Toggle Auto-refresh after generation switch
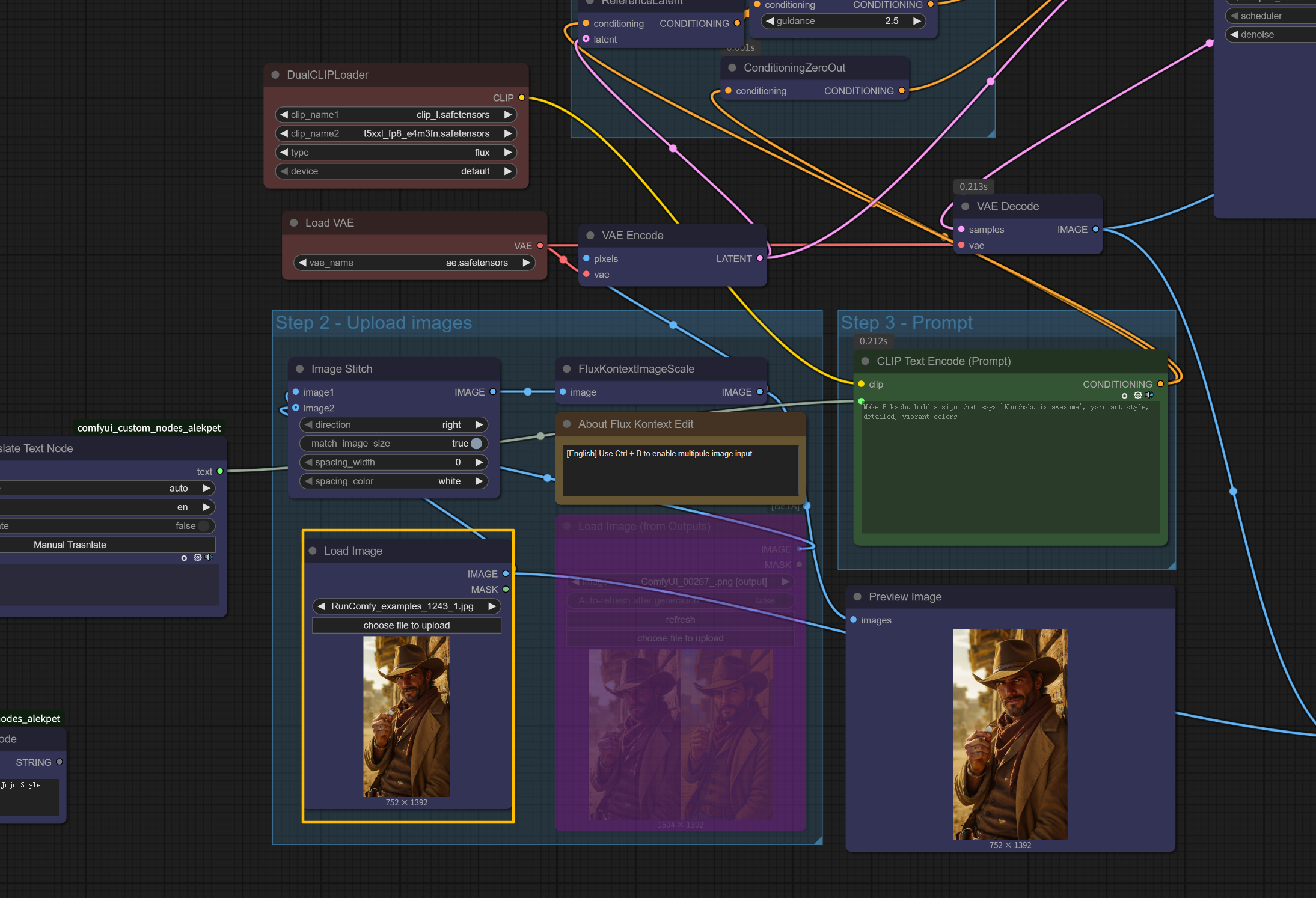 click(681, 600)
